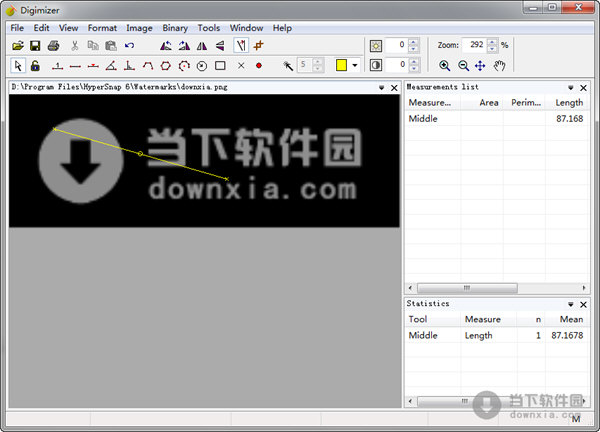Screen dimensions: 600x432
Task: Flip image vertically
Action: [x=220, y=46]
